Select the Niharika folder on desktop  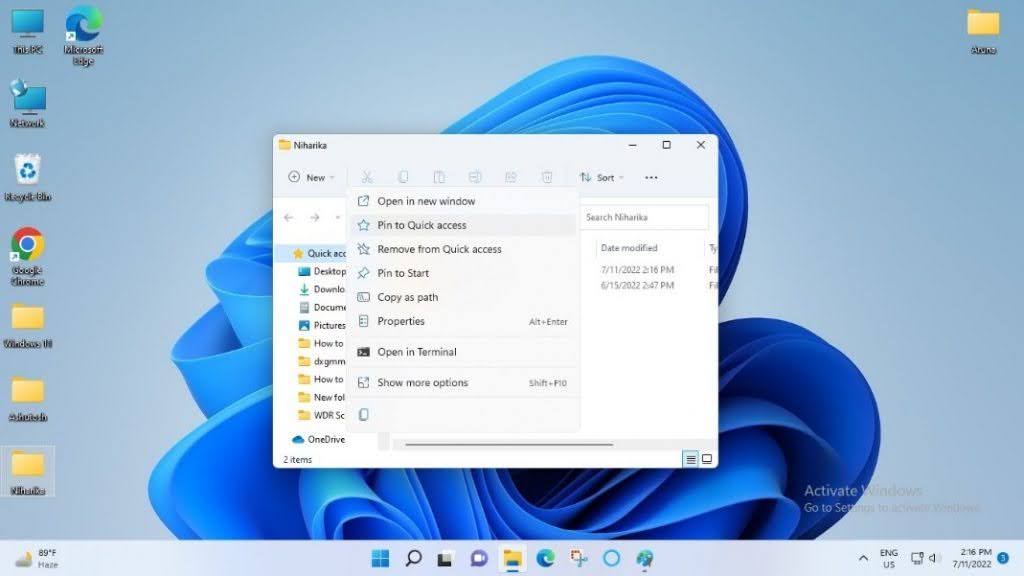(x=27, y=472)
